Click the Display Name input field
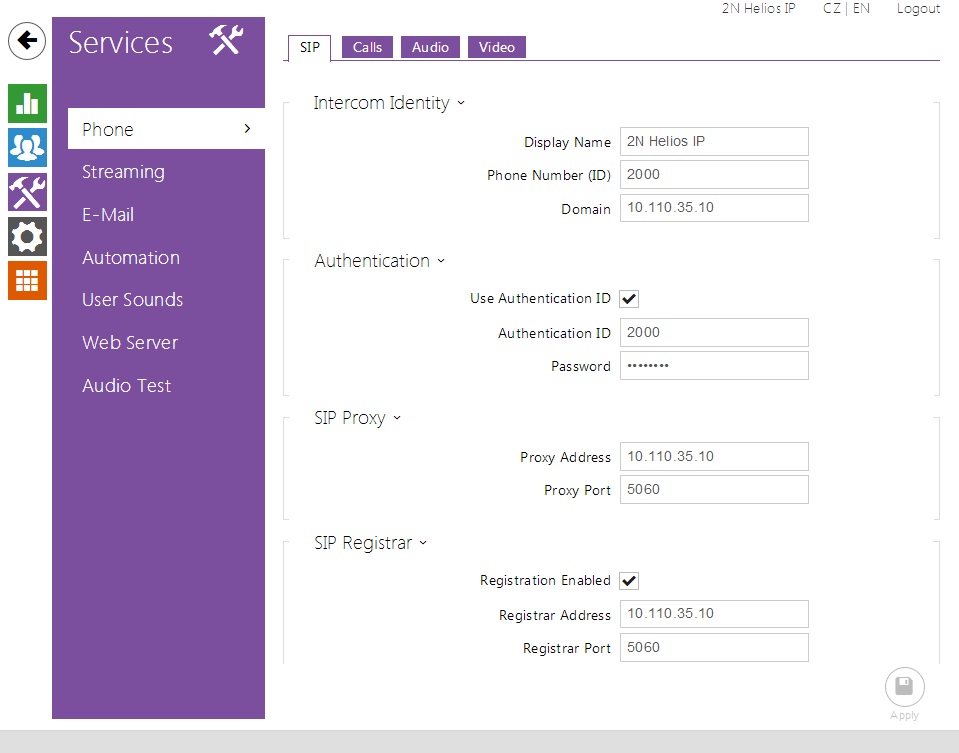This screenshot has height=753, width=959. (x=713, y=142)
